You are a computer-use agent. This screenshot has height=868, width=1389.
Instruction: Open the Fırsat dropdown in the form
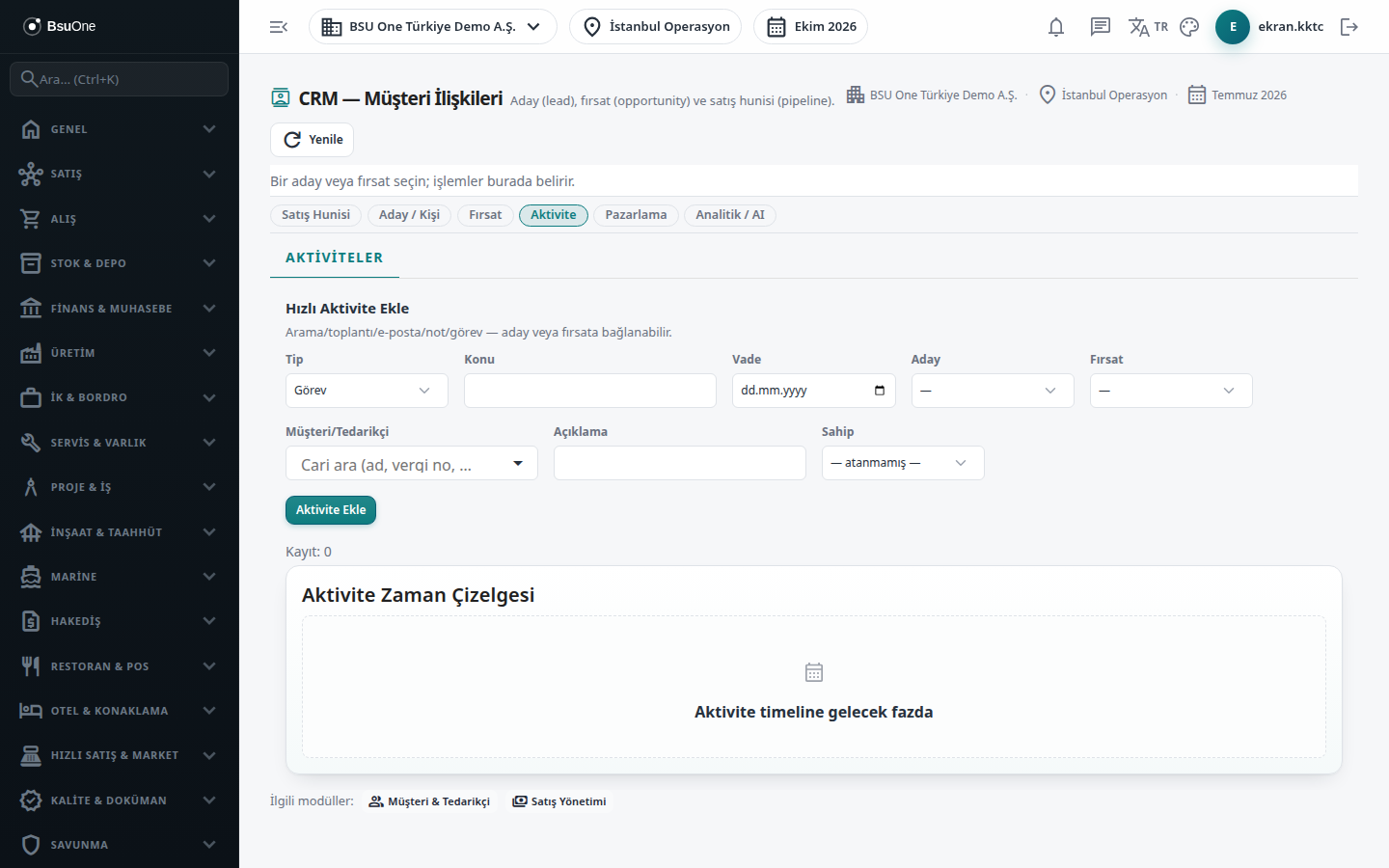(1171, 391)
